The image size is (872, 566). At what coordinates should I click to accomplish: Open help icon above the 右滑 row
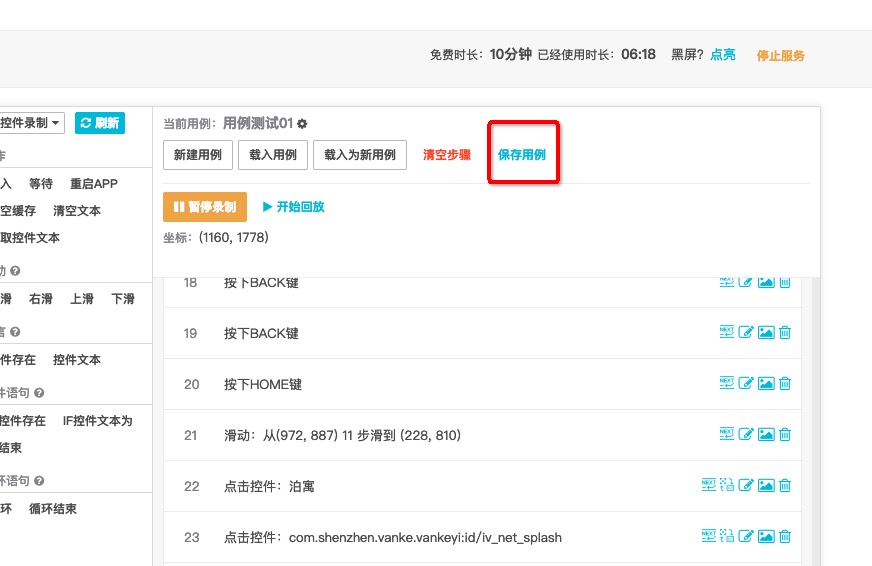(15, 271)
